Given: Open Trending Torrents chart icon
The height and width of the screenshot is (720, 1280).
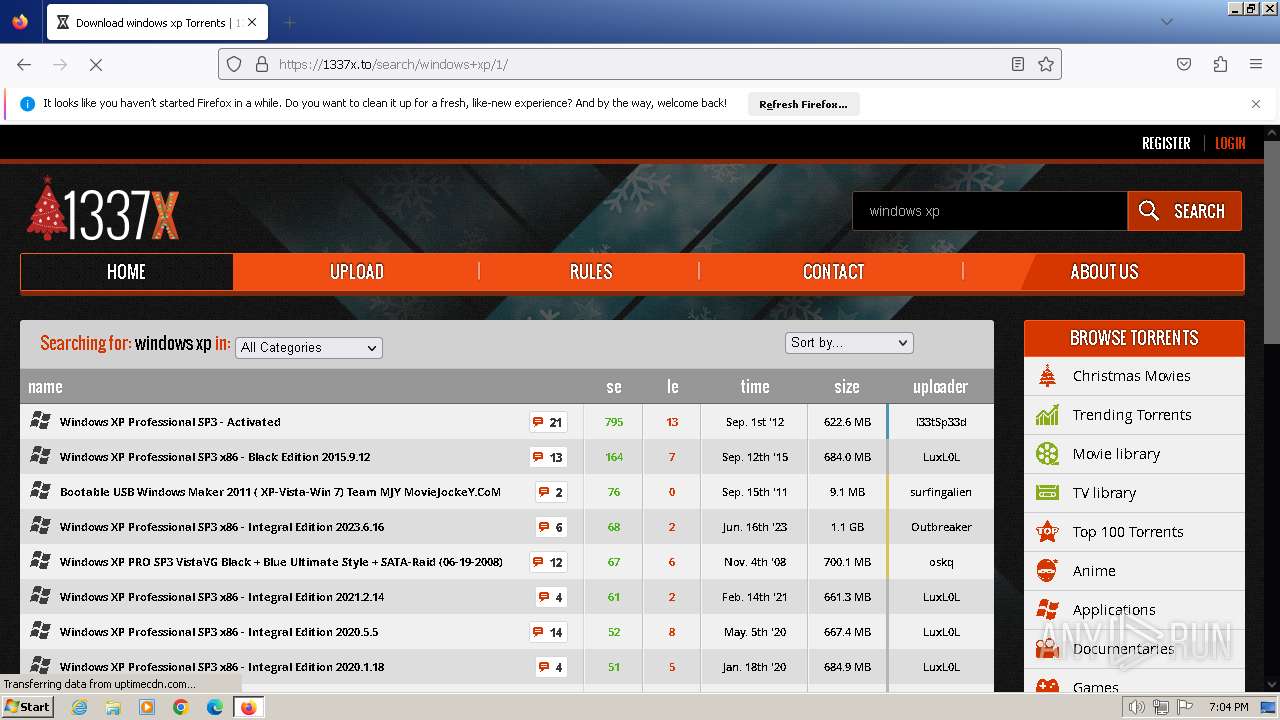Looking at the screenshot, I should click(x=1047, y=415).
